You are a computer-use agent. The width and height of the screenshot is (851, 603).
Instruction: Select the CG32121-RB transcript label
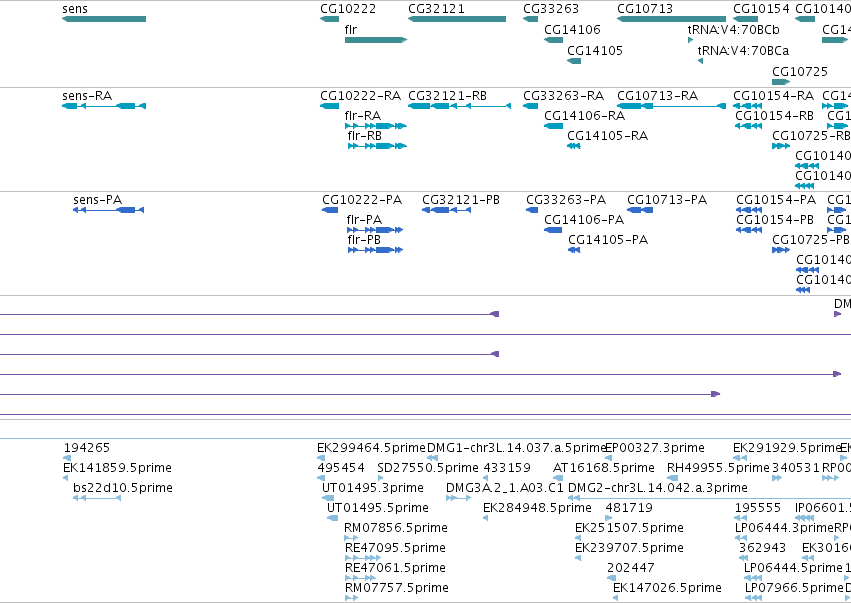[447, 96]
